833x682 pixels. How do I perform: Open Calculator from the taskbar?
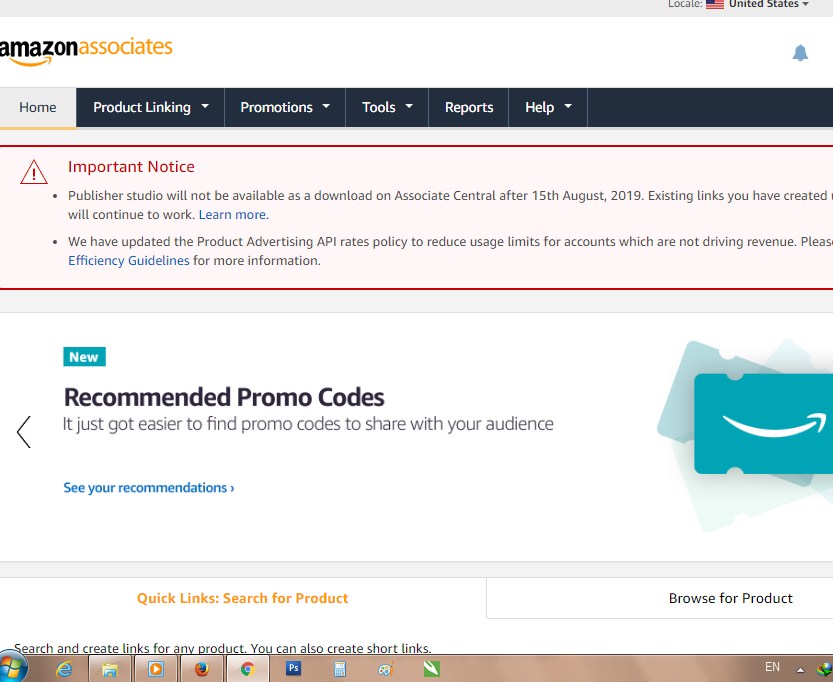(339, 669)
